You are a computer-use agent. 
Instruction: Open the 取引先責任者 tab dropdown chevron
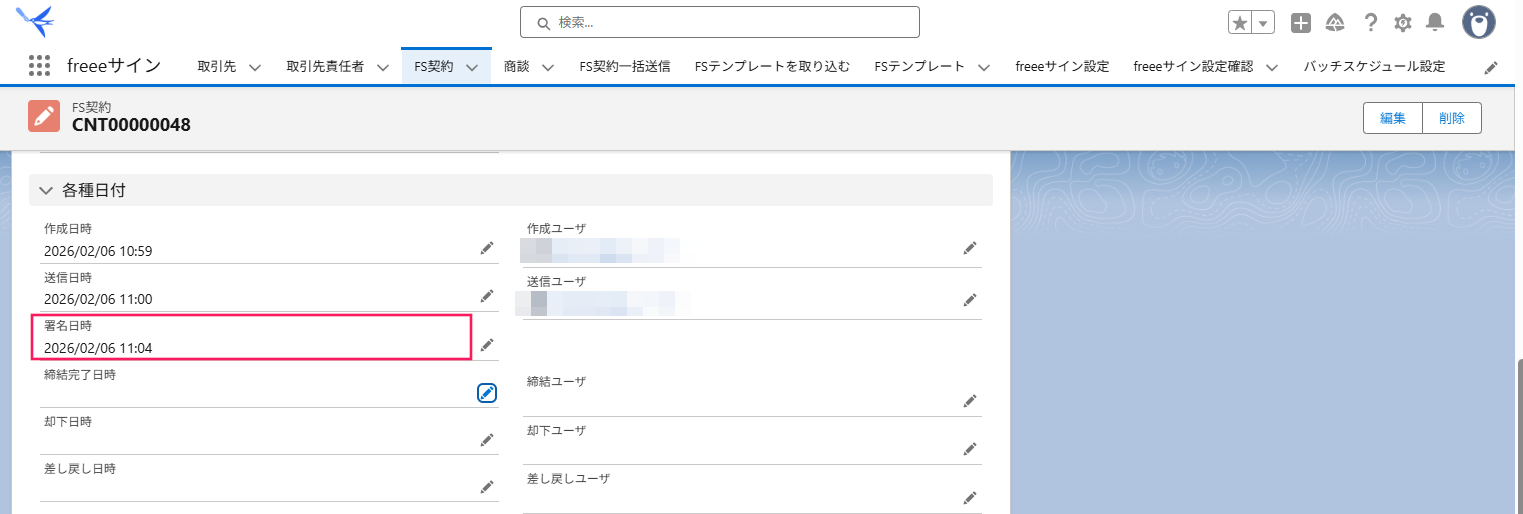(x=384, y=67)
